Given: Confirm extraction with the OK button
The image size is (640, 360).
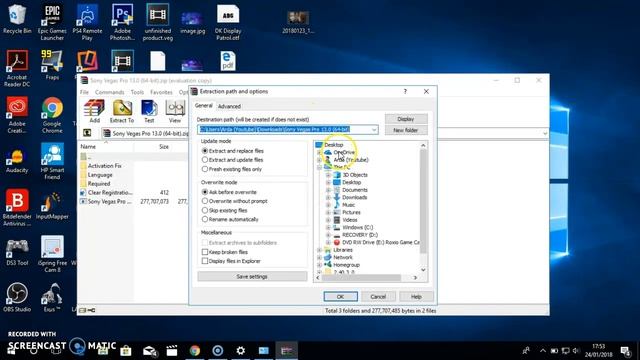Looking at the screenshot, I should click(340, 296).
